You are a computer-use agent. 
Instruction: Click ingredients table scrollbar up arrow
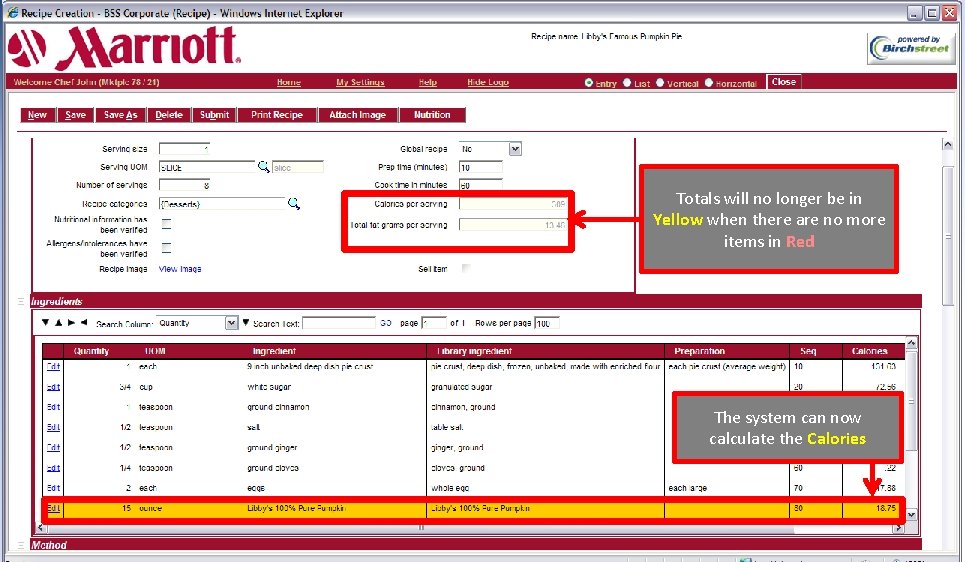click(911, 342)
